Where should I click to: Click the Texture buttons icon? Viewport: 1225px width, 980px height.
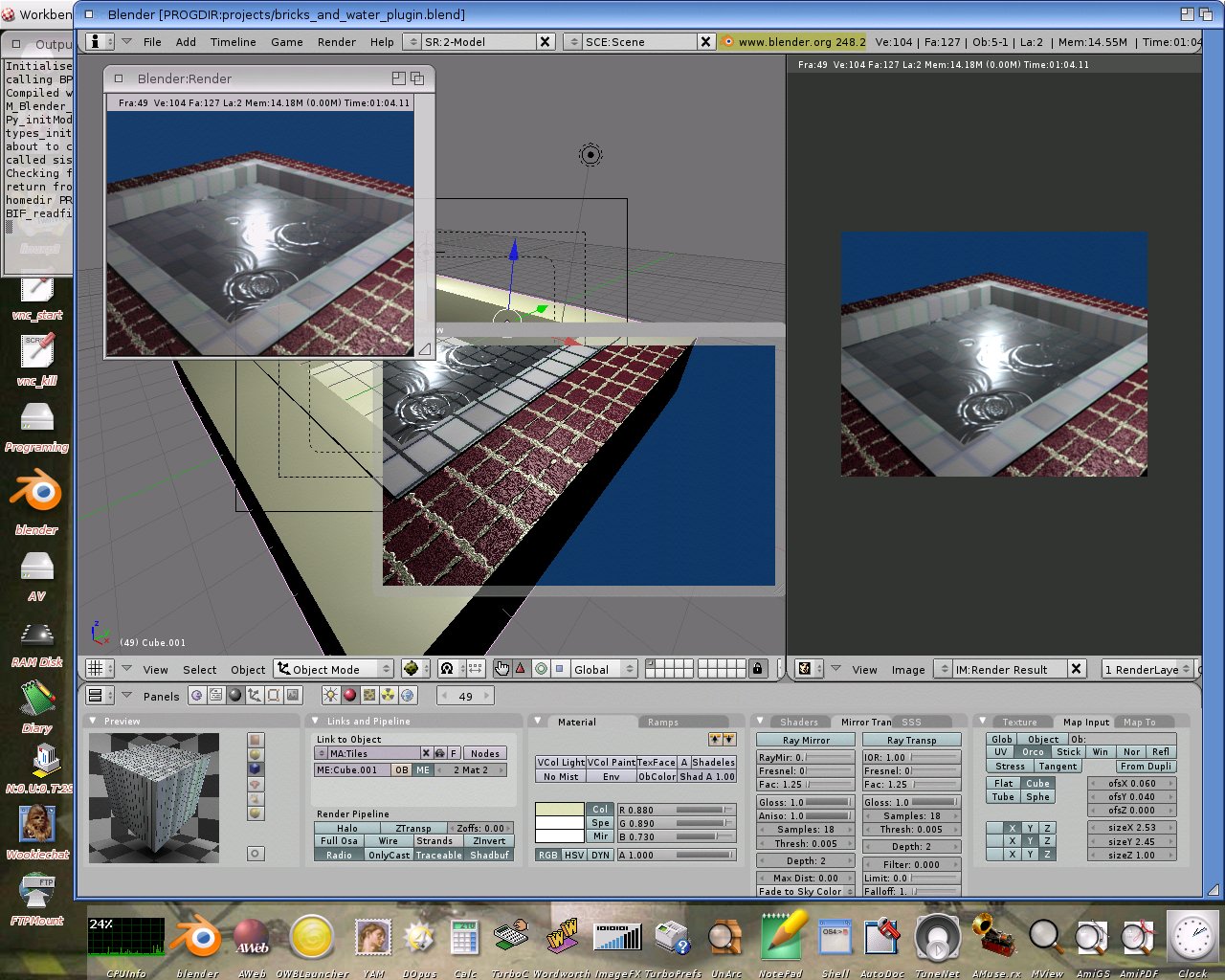click(x=369, y=696)
